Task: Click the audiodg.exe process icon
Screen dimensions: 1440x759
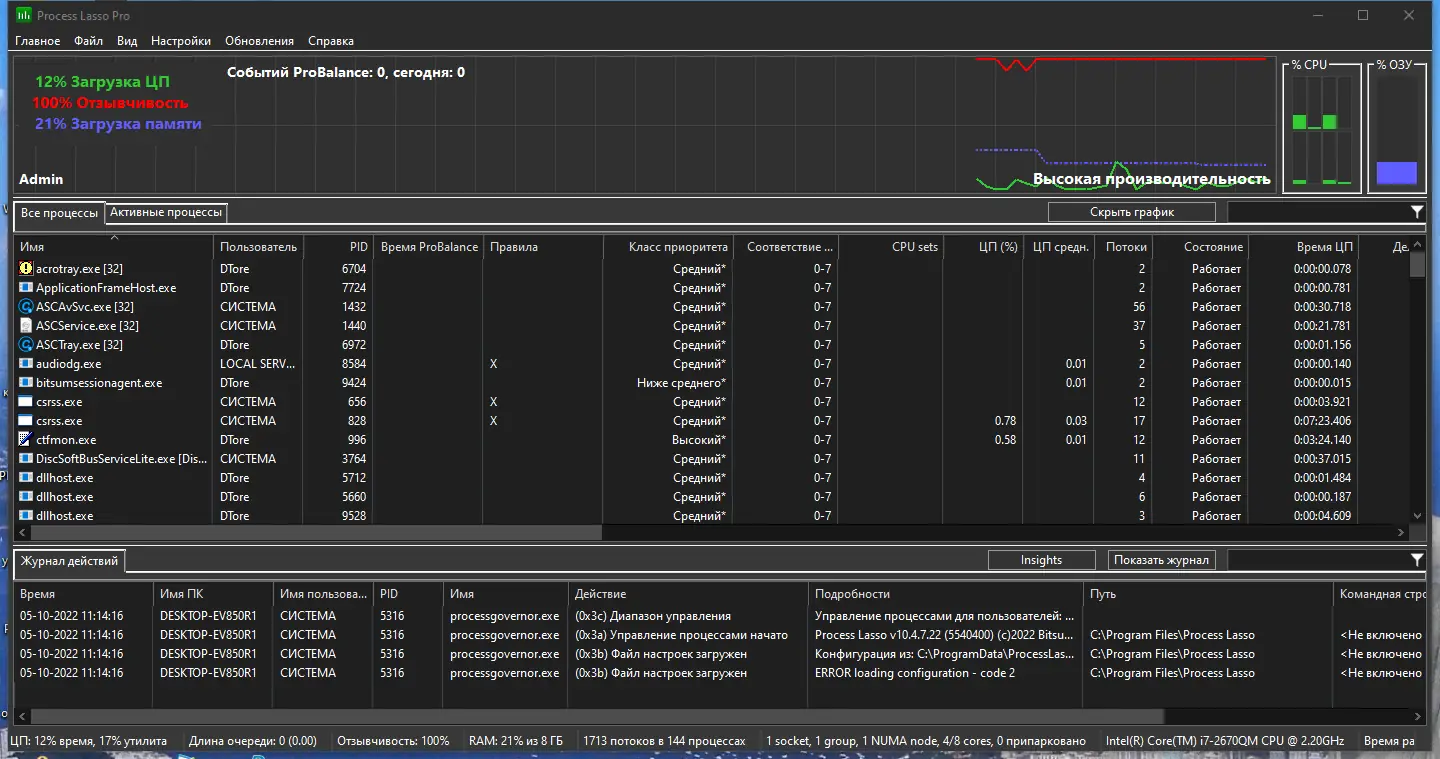Action: coord(26,364)
